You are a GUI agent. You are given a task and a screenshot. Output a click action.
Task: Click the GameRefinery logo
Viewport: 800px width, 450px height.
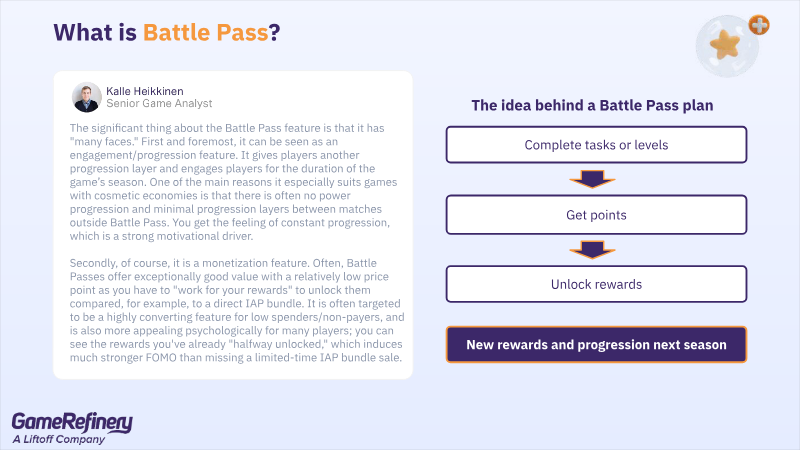click(x=72, y=422)
